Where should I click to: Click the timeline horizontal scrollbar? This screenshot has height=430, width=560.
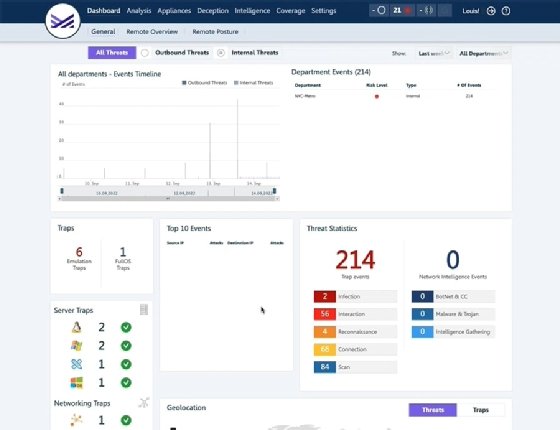point(168,199)
